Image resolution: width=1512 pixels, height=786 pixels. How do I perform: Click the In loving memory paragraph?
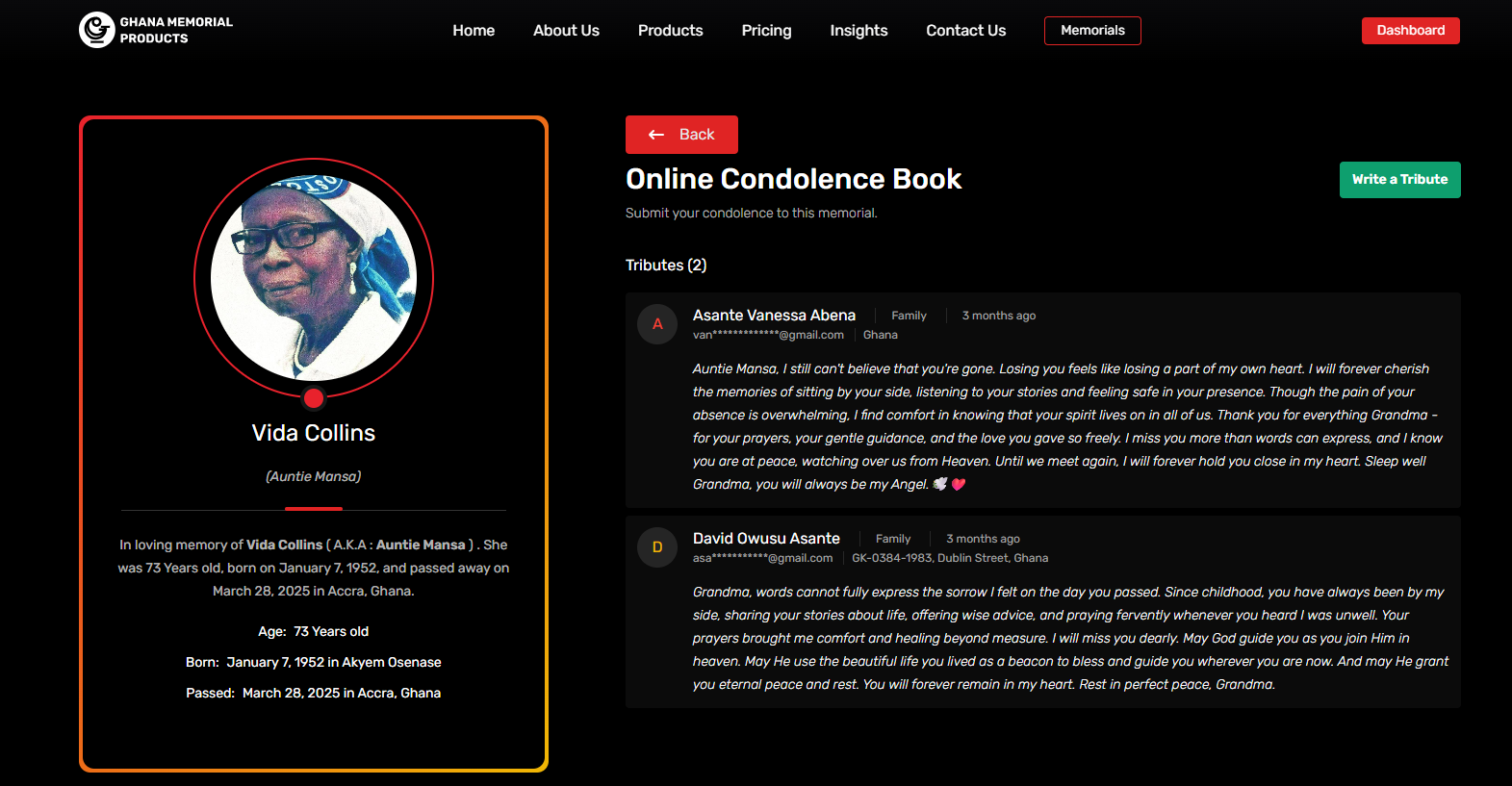[x=314, y=568]
